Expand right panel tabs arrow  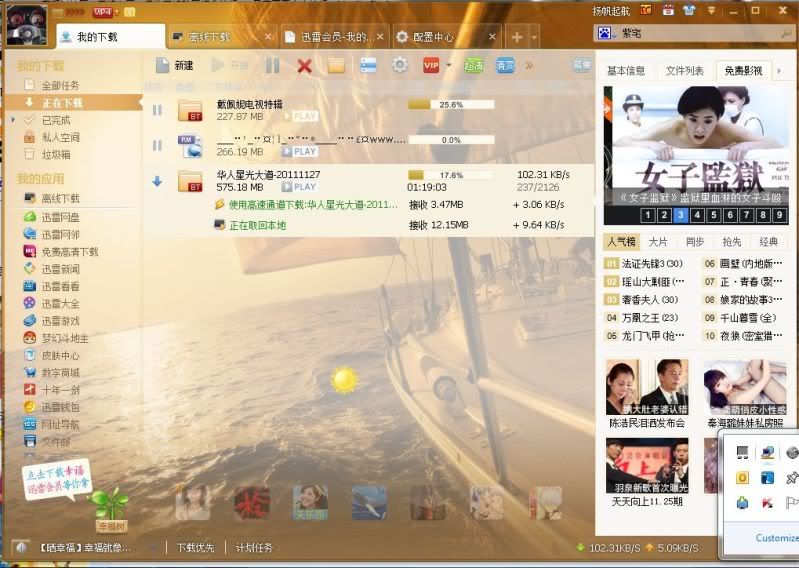coord(779,71)
